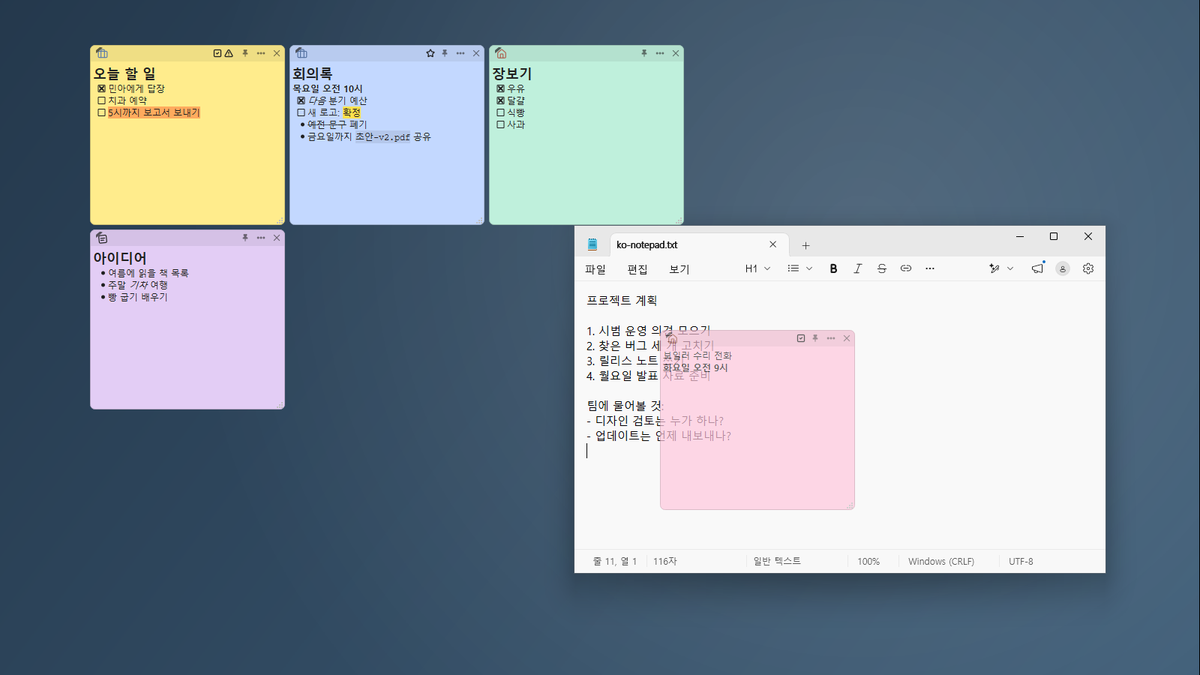This screenshot has width=1200, height=675.
Task: Click the warning triangle icon on yellow note
Action: 229,53
